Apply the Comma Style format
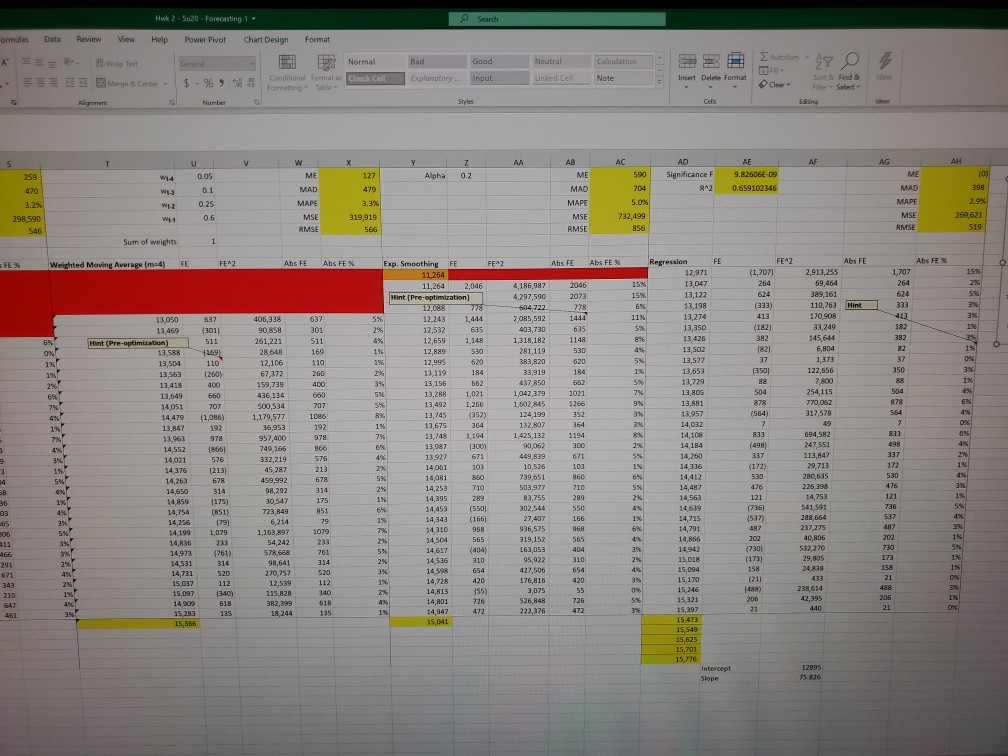The image size is (1008, 756). pos(221,82)
